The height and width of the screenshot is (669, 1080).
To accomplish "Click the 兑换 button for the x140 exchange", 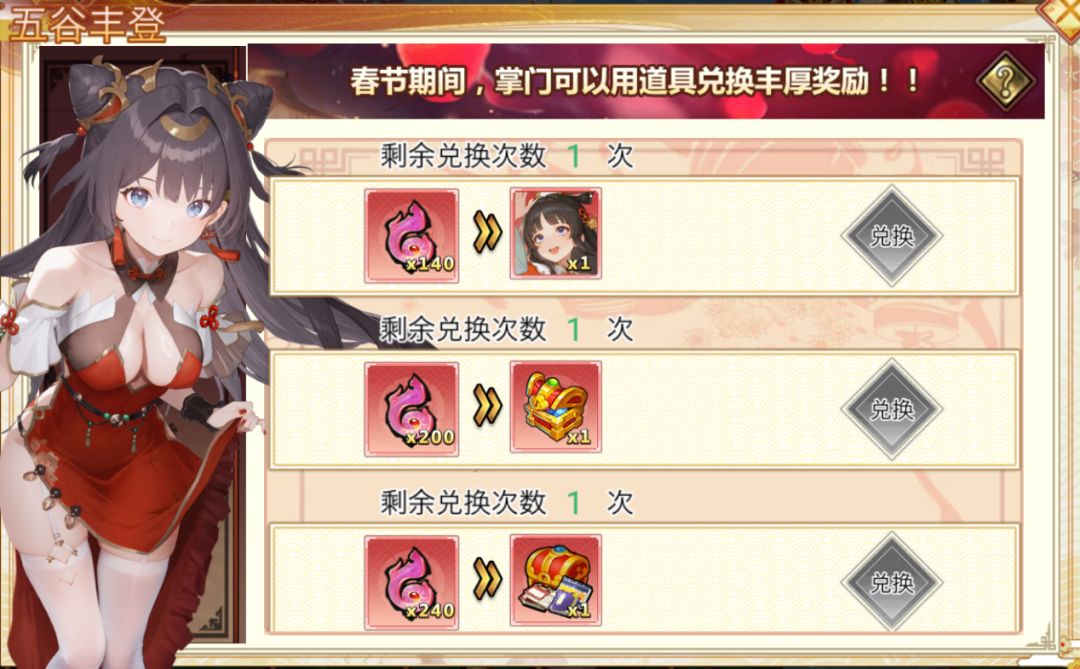I will point(891,236).
